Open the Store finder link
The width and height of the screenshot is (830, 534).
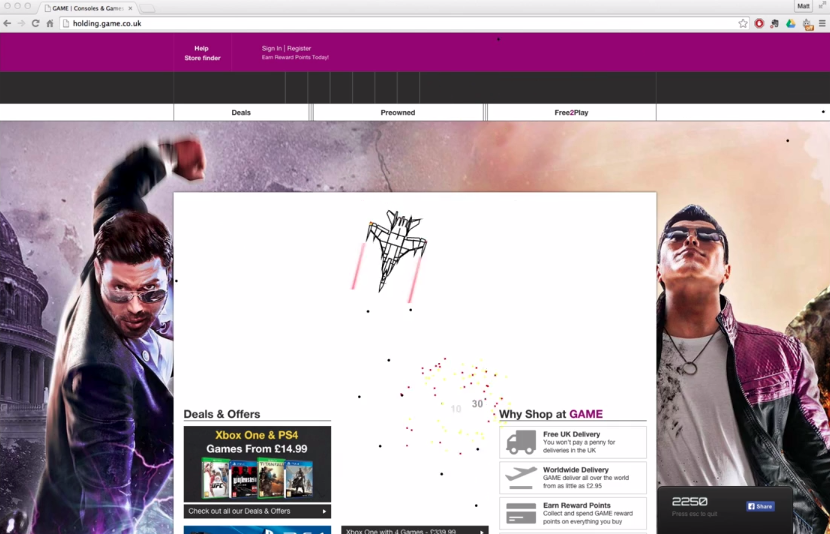[x=202, y=58]
